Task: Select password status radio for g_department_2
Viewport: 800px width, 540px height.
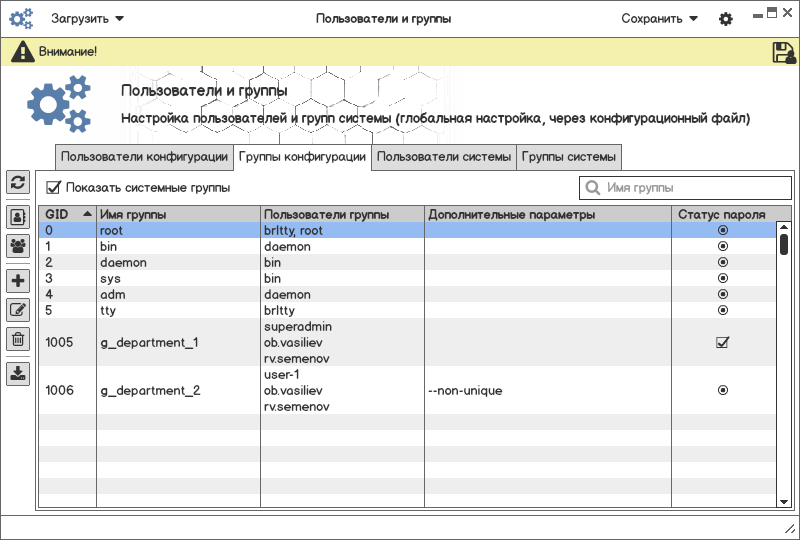Action: pos(722,390)
